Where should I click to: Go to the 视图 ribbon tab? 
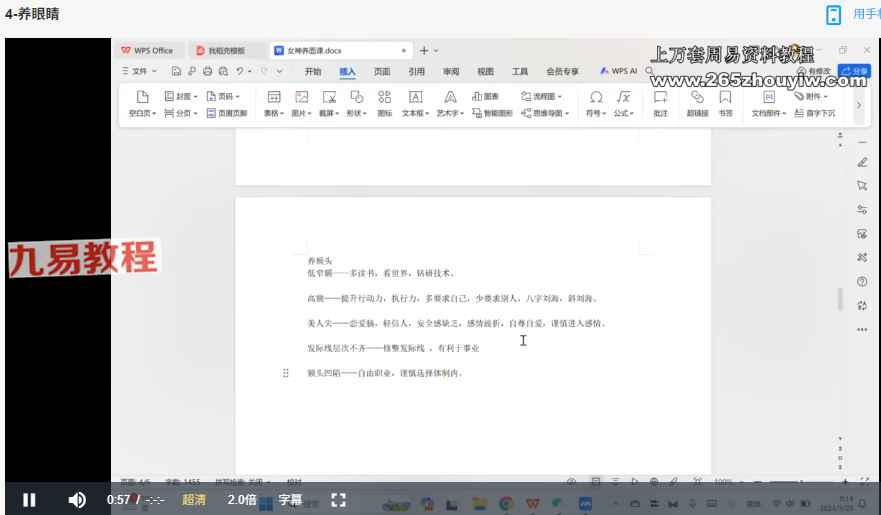[x=485, y=71]
